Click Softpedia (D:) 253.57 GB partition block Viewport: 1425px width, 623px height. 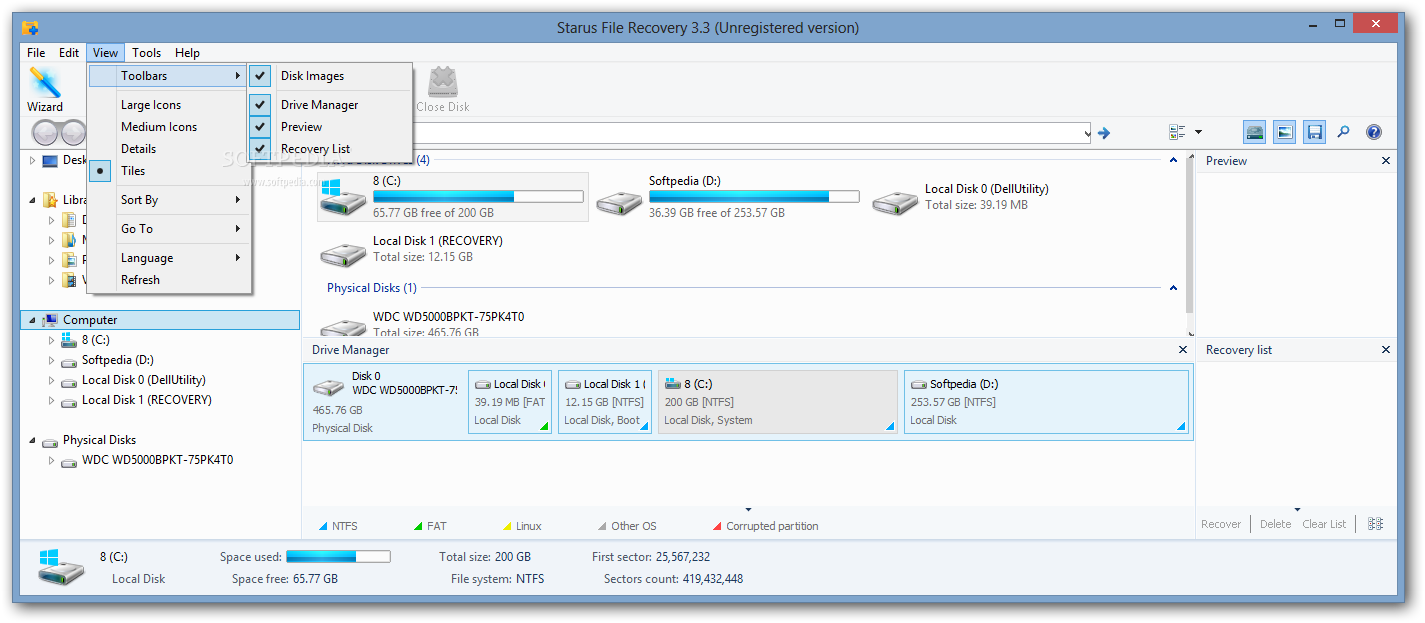click(x=1047, y=402)
